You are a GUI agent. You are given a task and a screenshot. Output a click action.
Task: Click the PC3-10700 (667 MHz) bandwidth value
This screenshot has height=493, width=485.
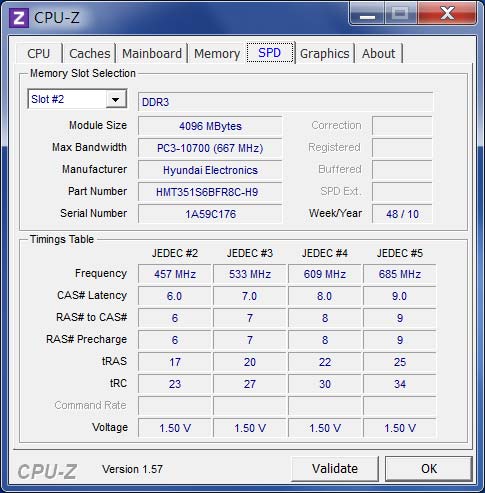pyautogui.click(x=210, y=148)
